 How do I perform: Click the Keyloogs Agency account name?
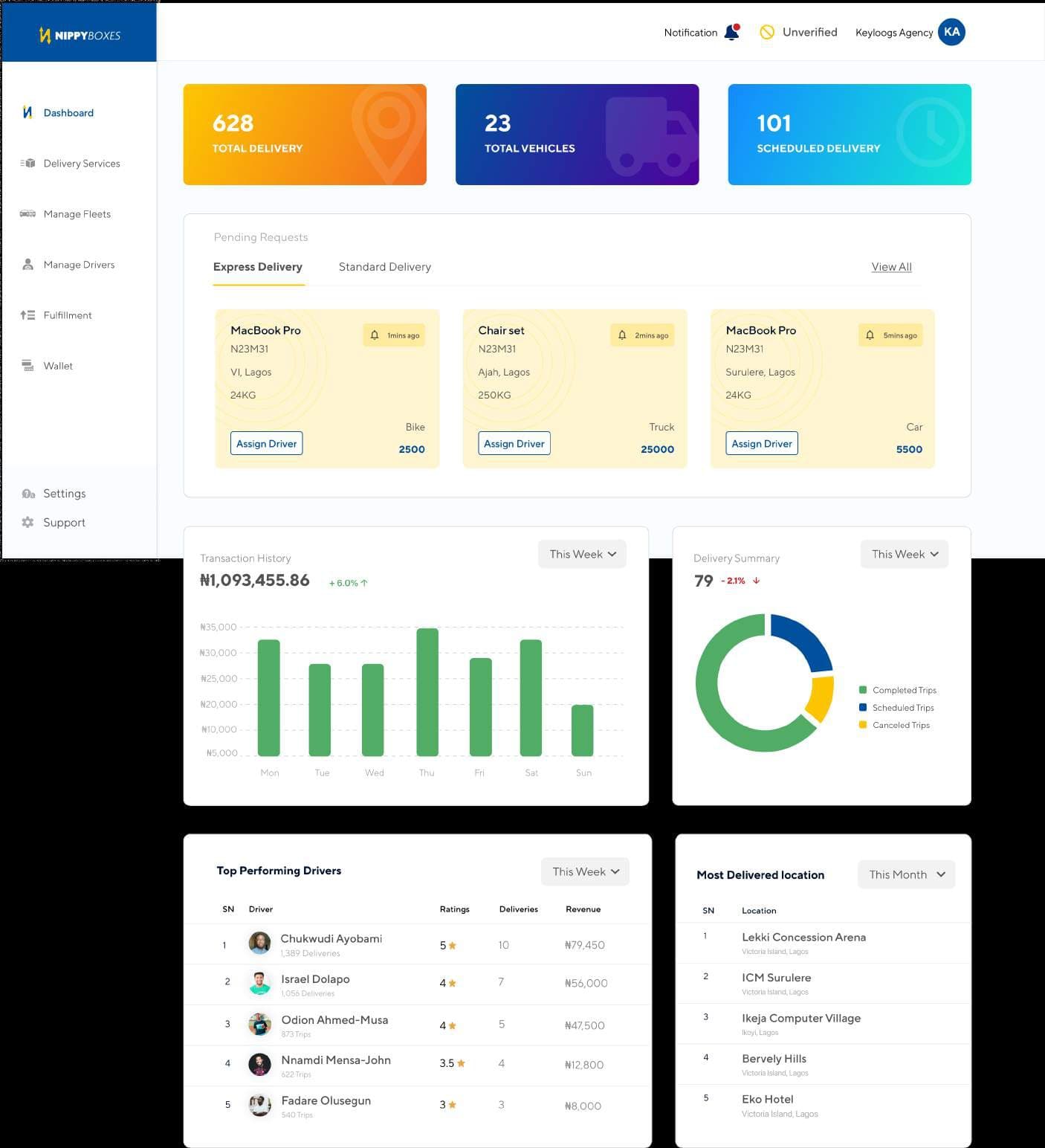coord(894,33)
